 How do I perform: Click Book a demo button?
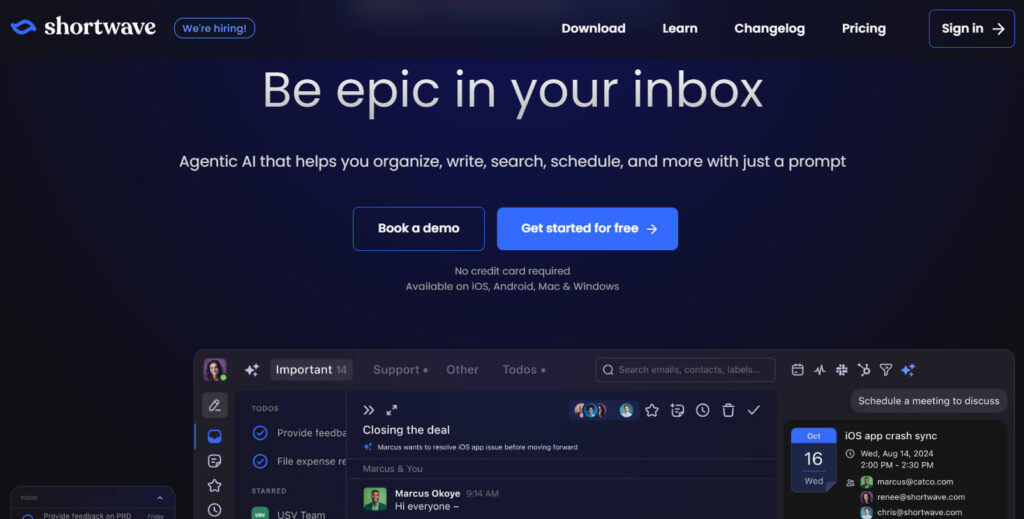point(419,228)
